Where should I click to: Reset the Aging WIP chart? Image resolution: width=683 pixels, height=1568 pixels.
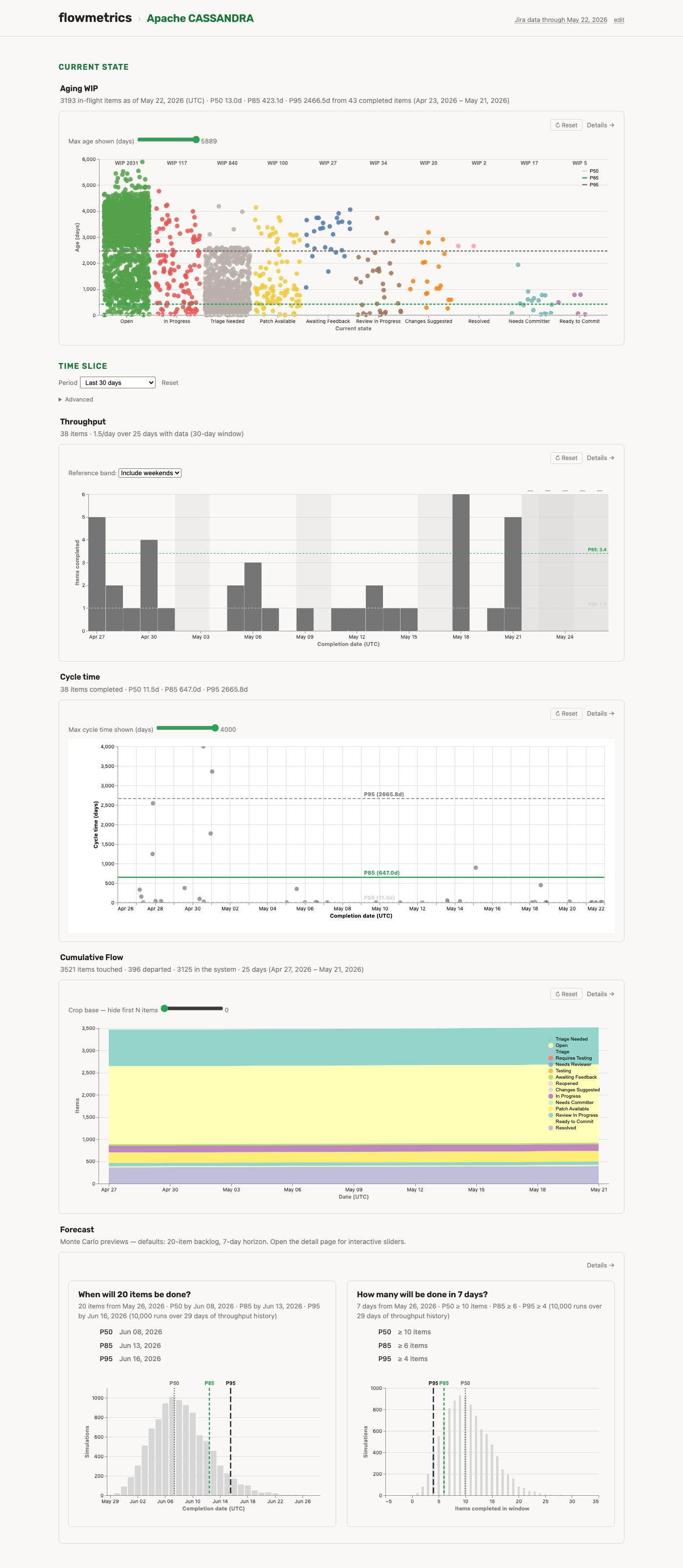(x=566, y=125)
